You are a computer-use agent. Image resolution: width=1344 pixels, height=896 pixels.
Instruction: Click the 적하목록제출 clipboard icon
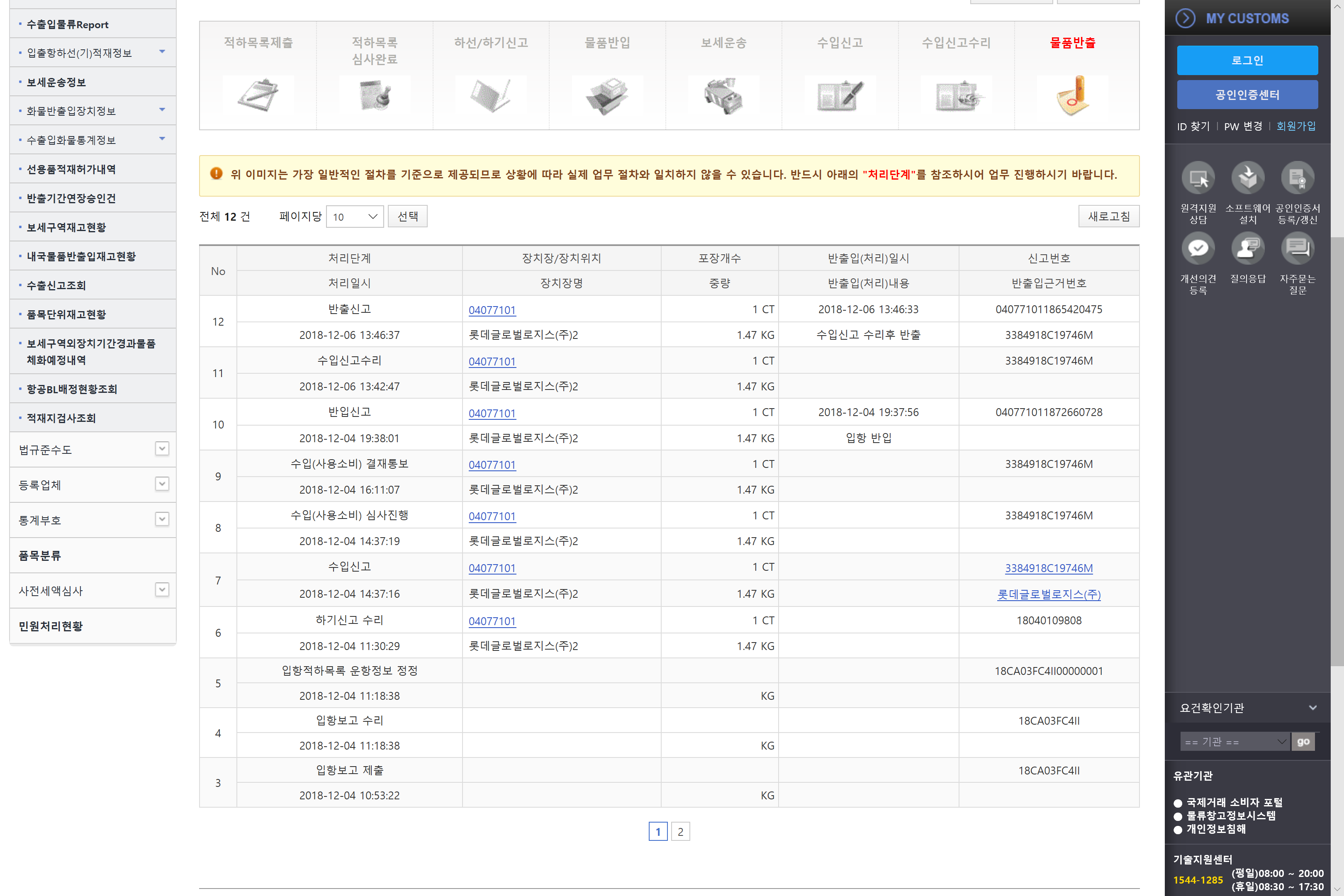point(258,95)
